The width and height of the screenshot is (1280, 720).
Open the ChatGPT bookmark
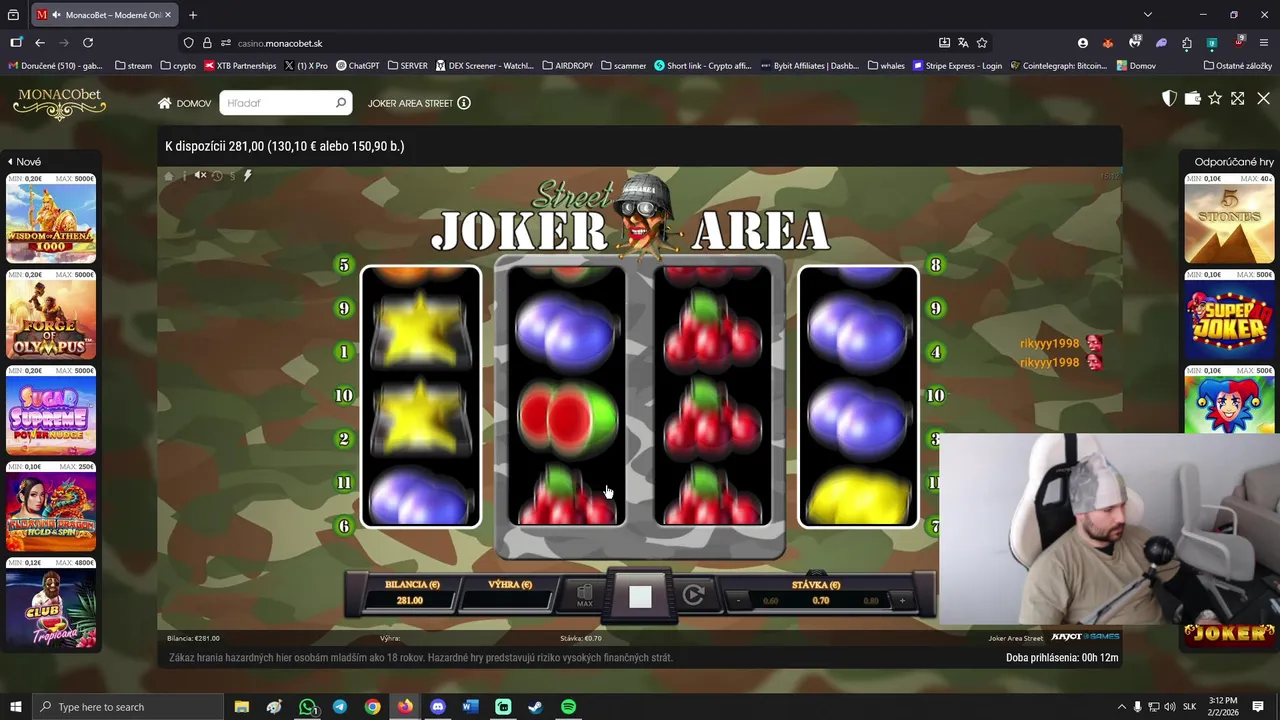pyautogui.click(x=357, y=66)
